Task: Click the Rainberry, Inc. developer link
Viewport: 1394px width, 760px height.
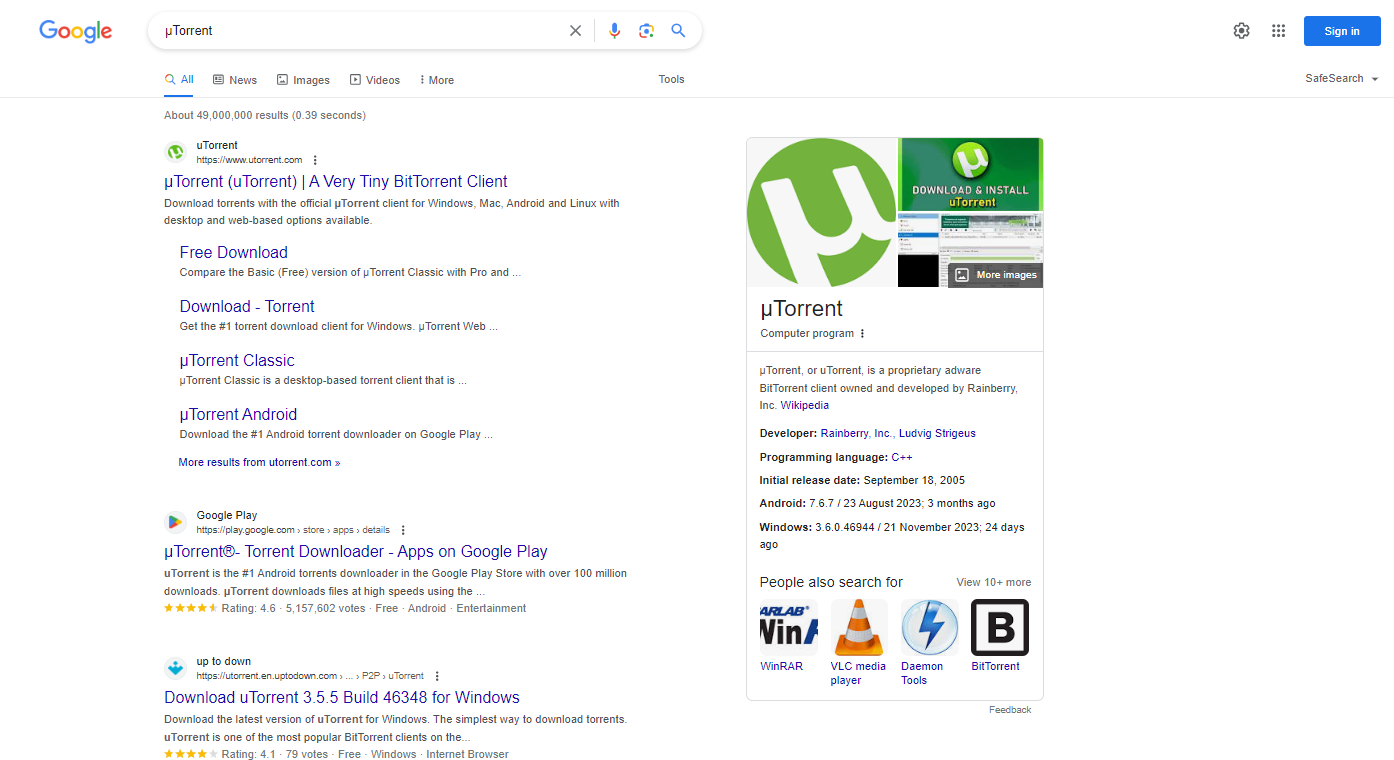Action: pos(857,434)
